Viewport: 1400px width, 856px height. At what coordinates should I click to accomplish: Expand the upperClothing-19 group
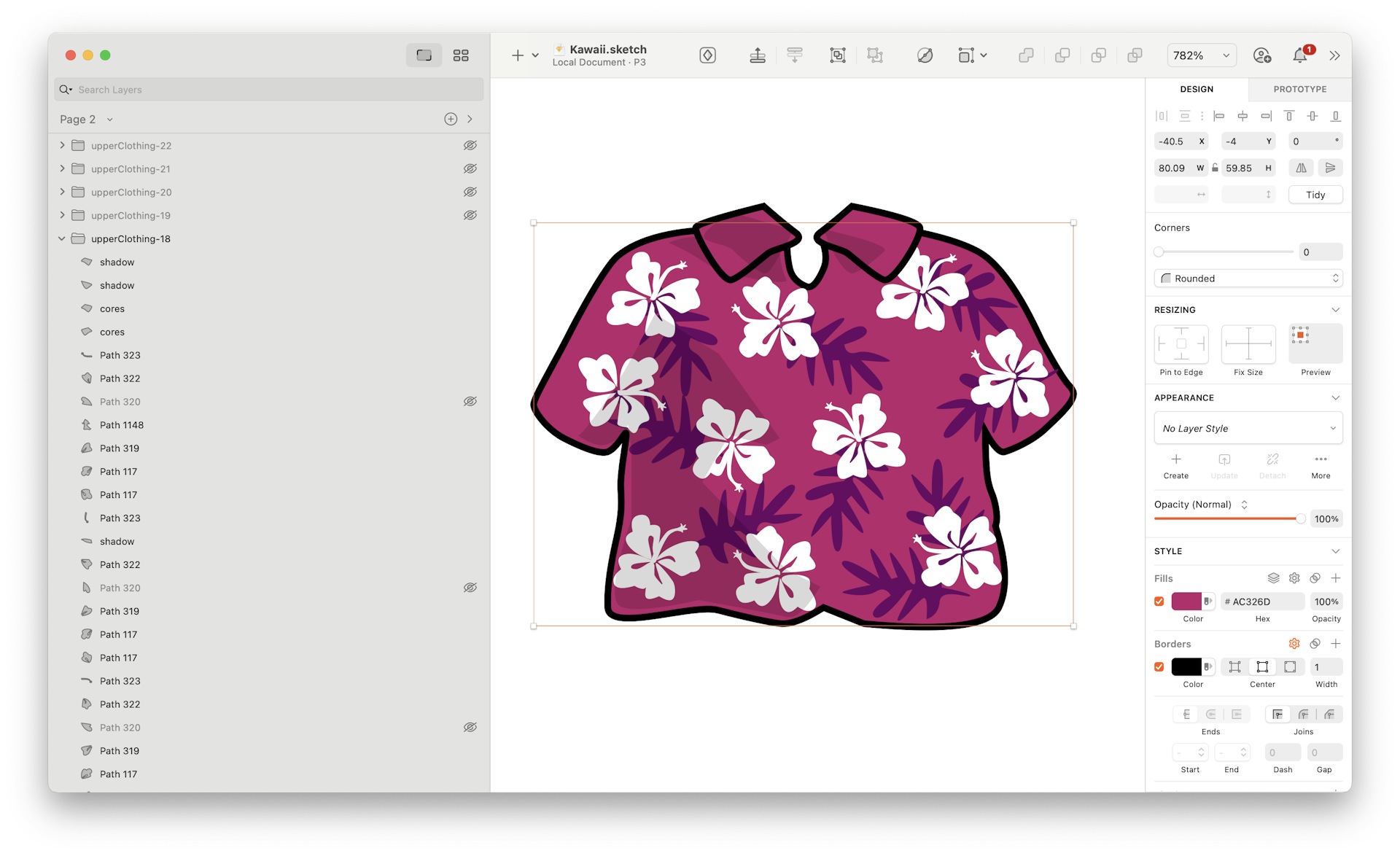point(62,215)
